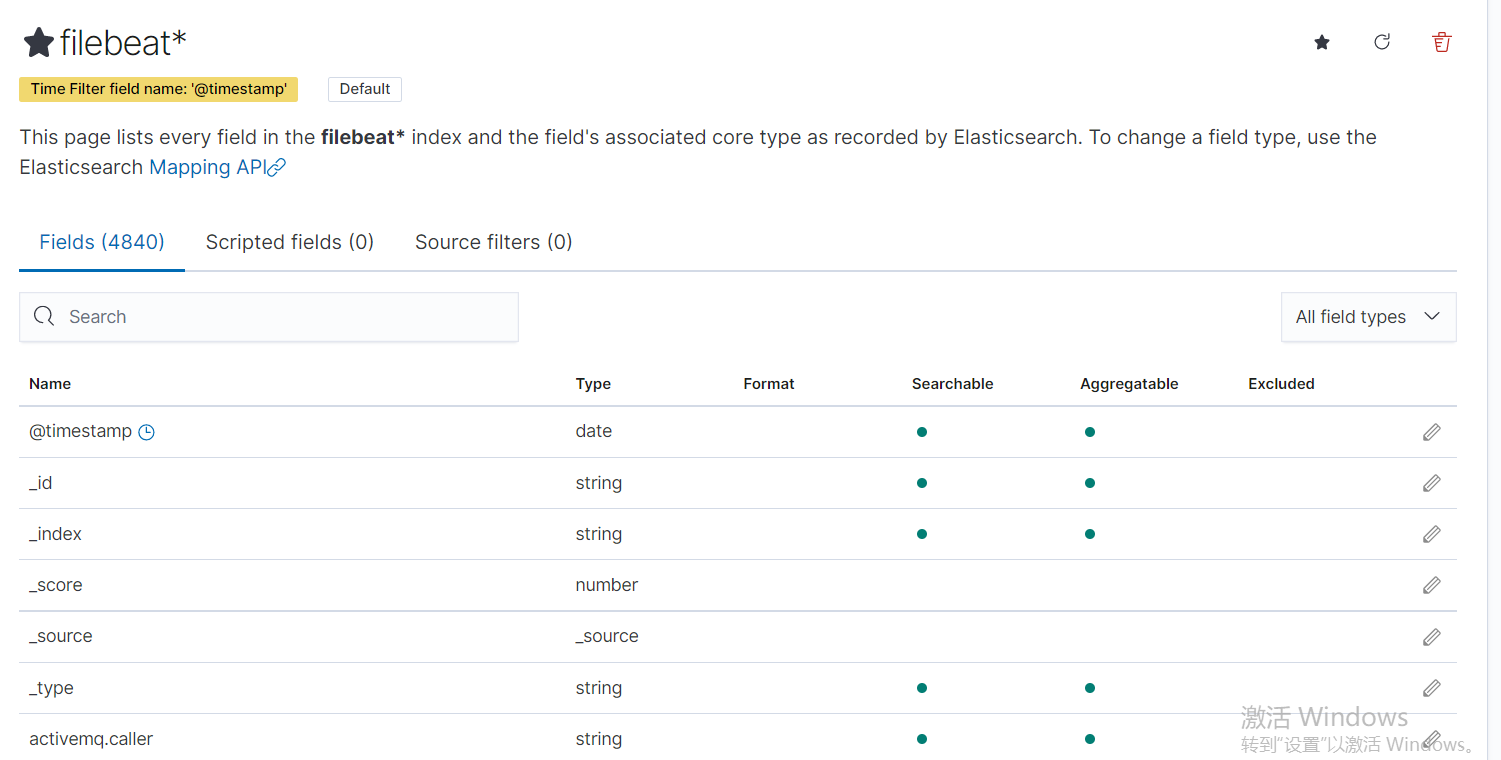The width and height of the screenshot is (1501, 760).
Task: Click the Default badge
Action: click(365, 89)
